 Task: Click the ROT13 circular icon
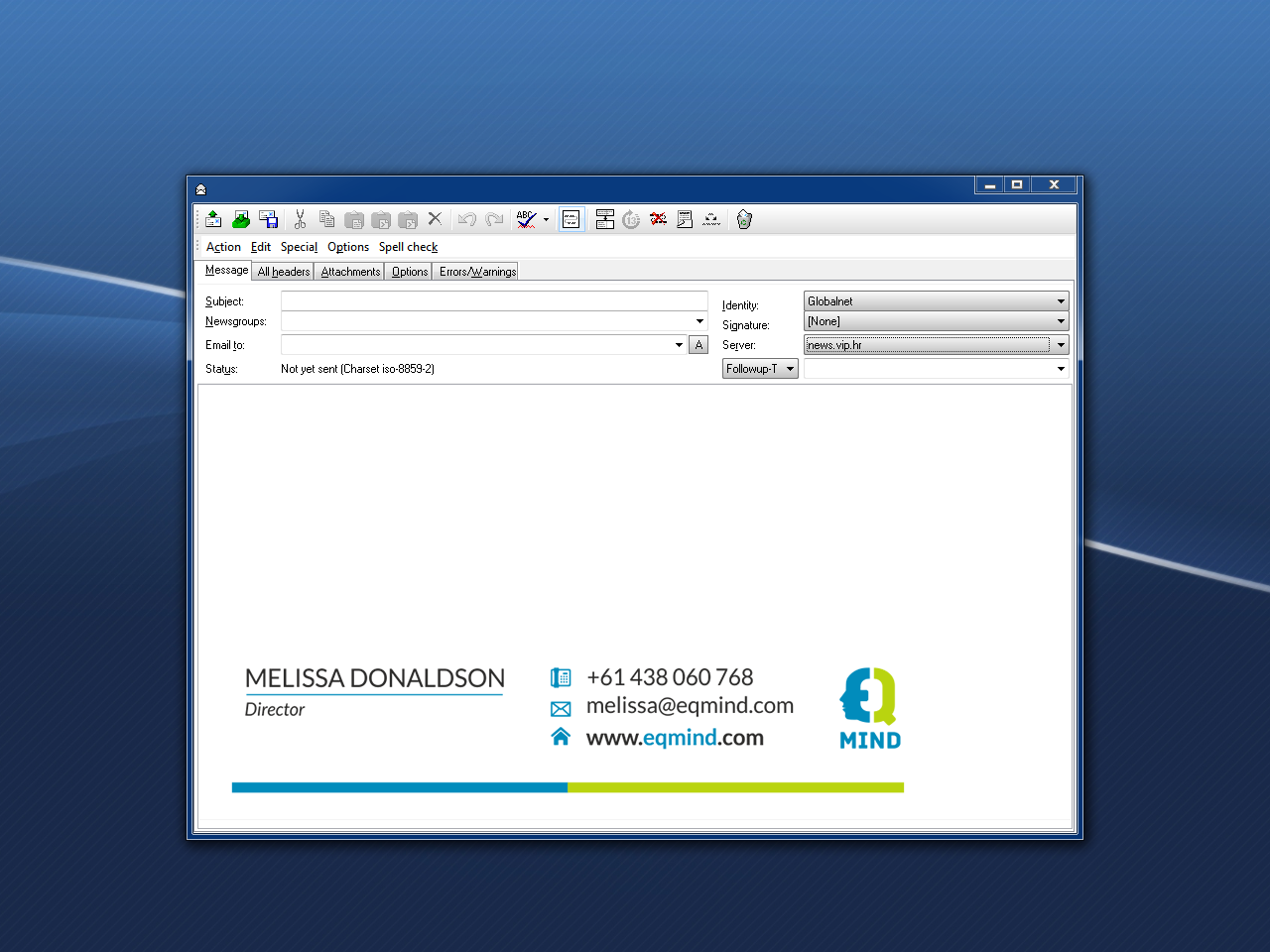631,219
